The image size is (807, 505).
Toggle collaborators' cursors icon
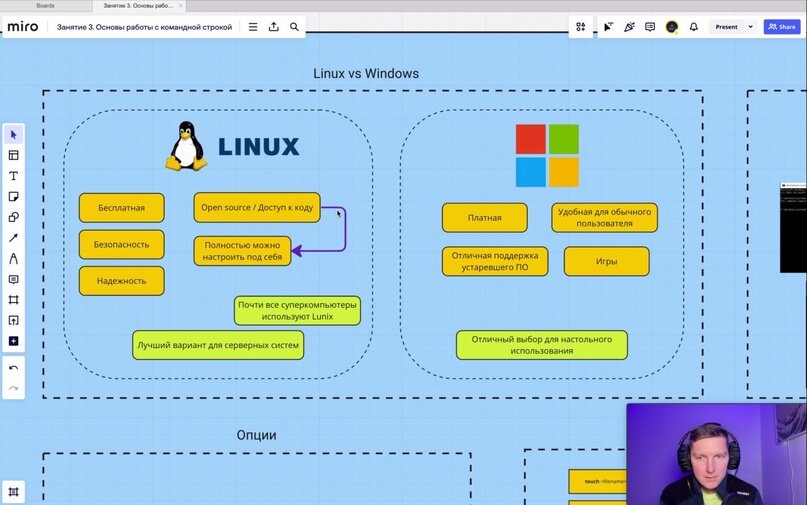point(608,27)
